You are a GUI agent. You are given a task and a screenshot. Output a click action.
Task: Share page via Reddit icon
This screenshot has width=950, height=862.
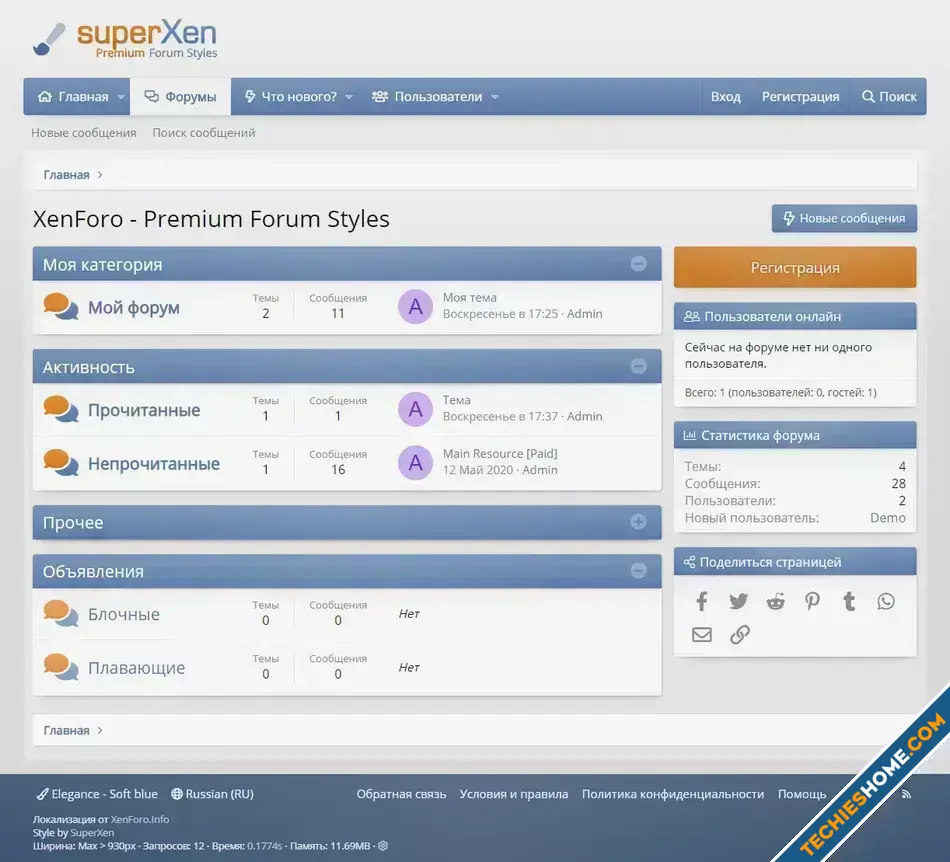[776, 602]
